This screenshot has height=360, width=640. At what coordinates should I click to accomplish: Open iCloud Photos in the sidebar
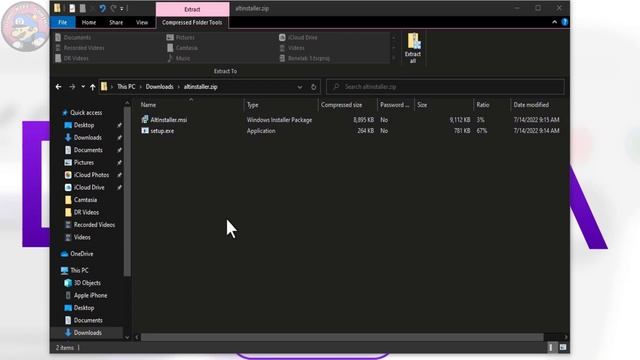91,175
